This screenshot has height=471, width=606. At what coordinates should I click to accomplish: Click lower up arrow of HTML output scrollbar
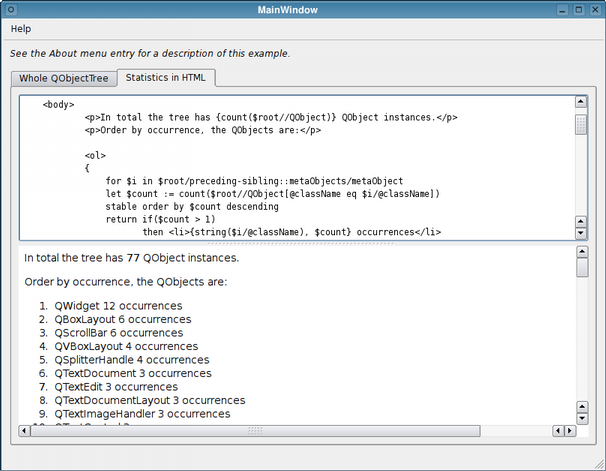[582, 407]
